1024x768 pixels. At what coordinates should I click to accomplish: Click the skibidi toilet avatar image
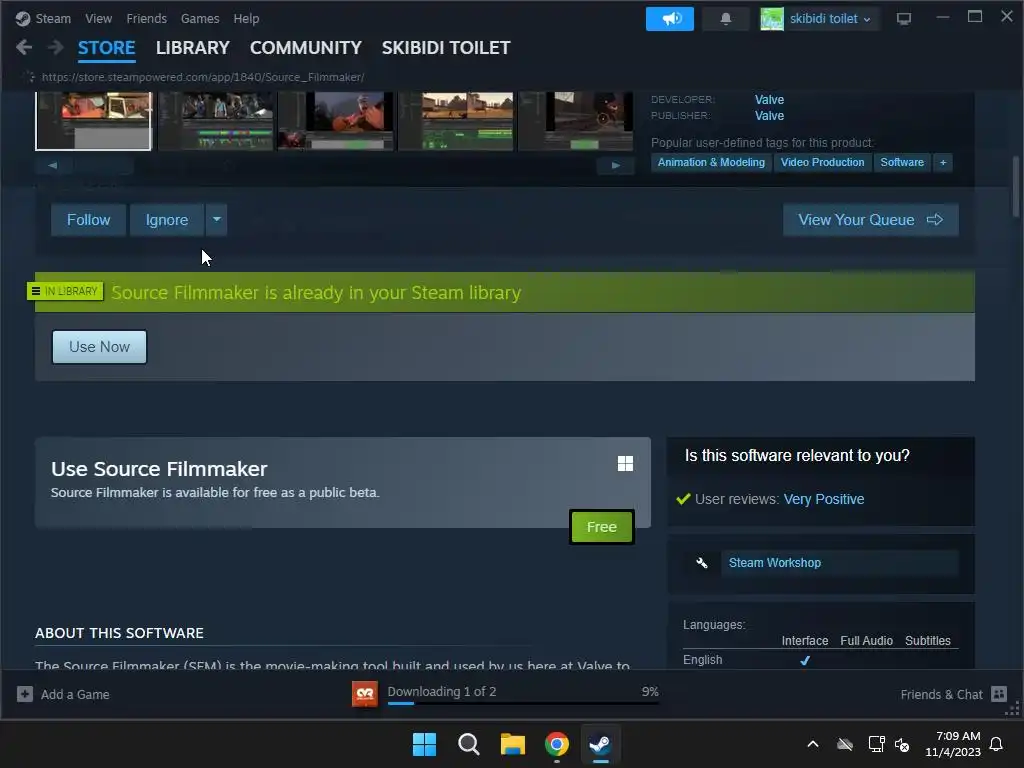click(x=771, y=19)
